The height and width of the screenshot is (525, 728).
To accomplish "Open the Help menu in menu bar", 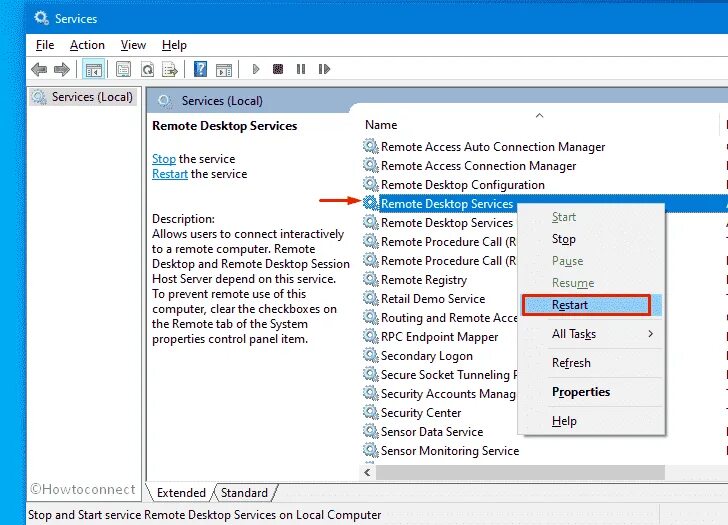I will click(174, 45).
